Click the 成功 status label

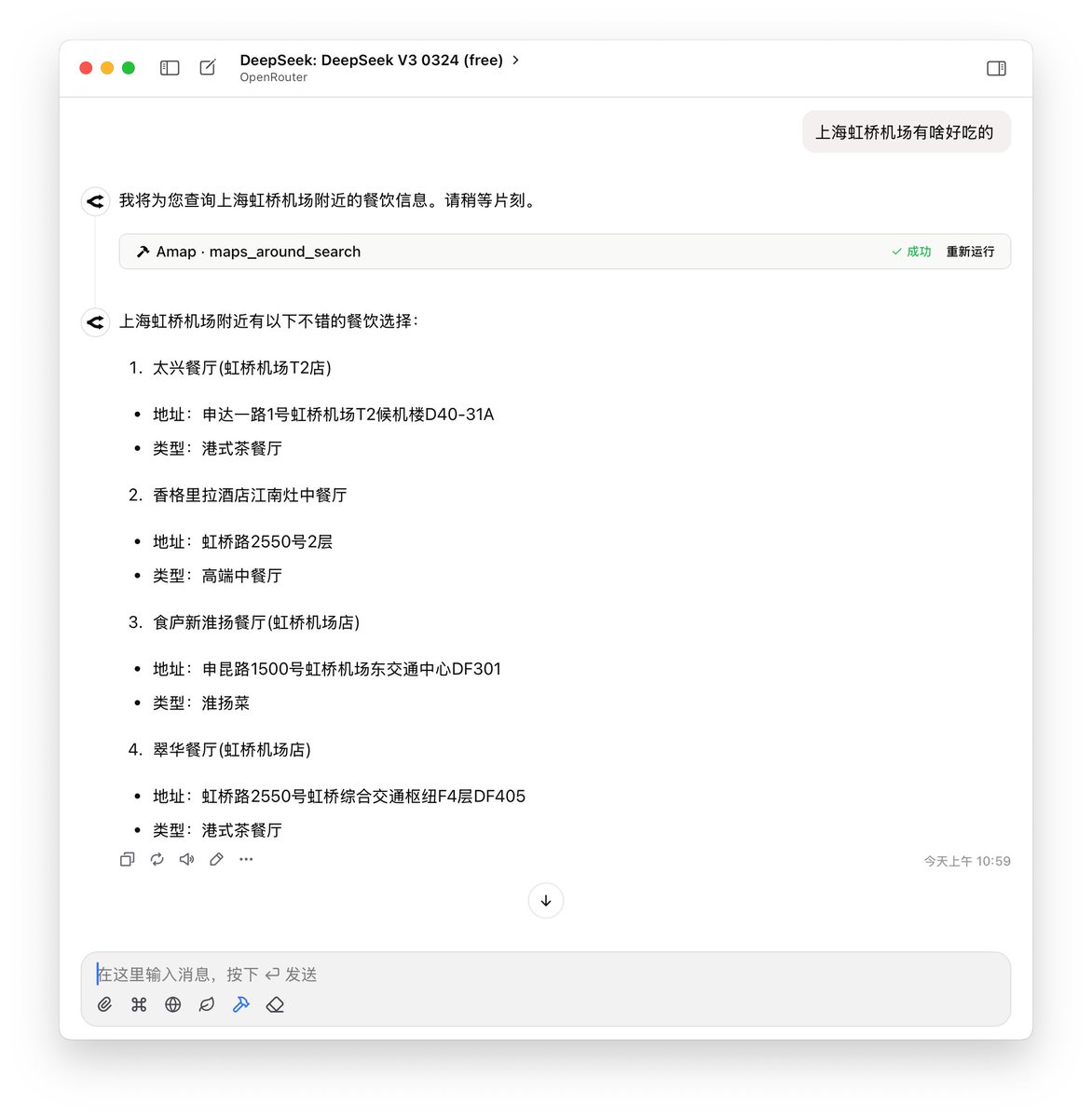pyautogui.click(x=911, y=252)
